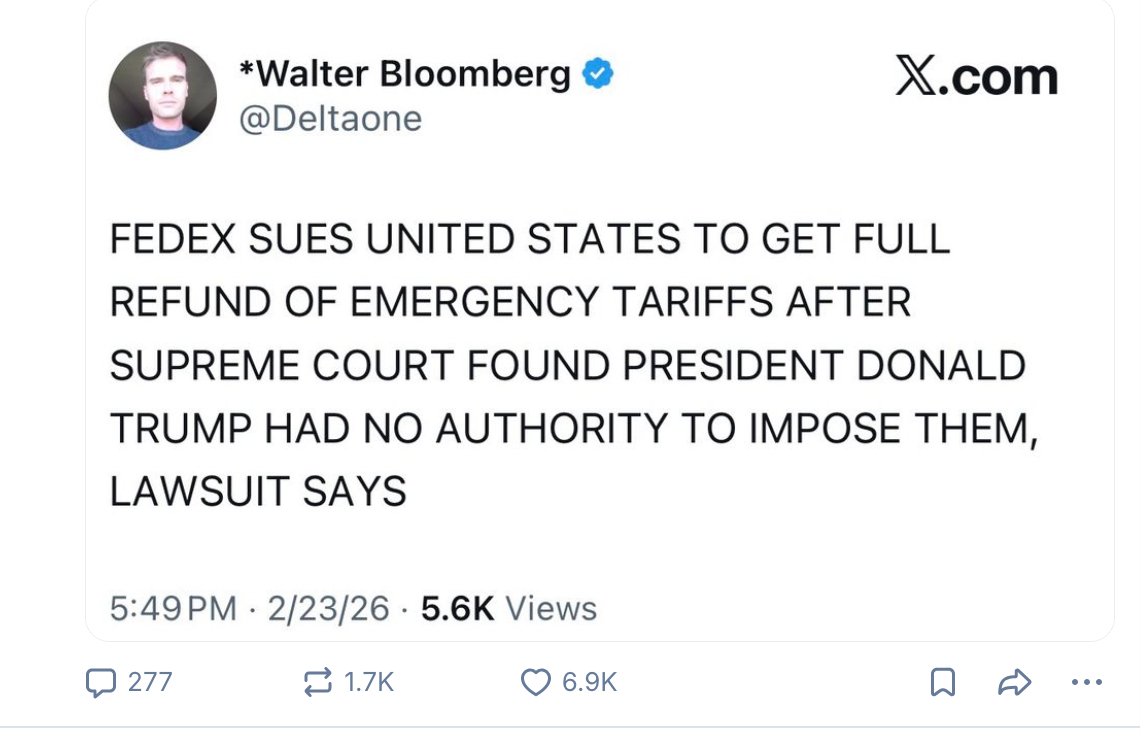The width and height of the screenshot is (1140, 736).
Task: Open the three-dot more options menu
Action: pos(1086,683)
